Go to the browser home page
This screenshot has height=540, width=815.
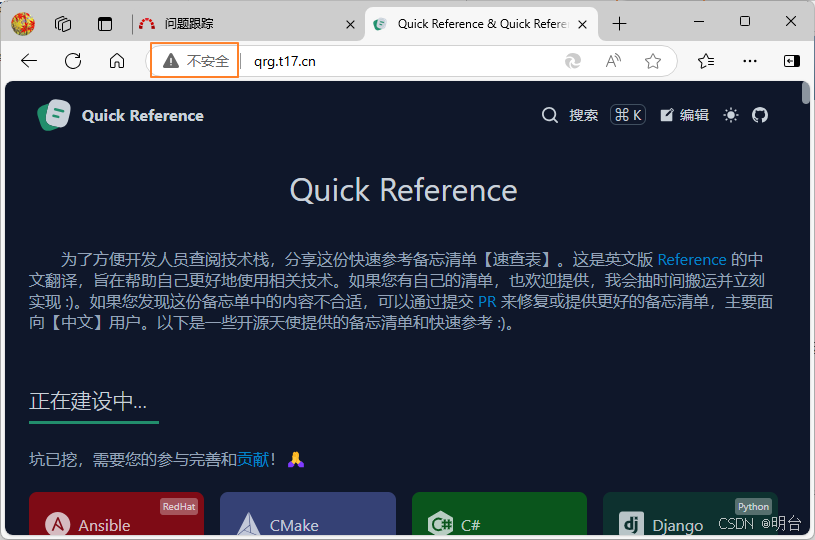pyautogui.click(x=117, y=61)
